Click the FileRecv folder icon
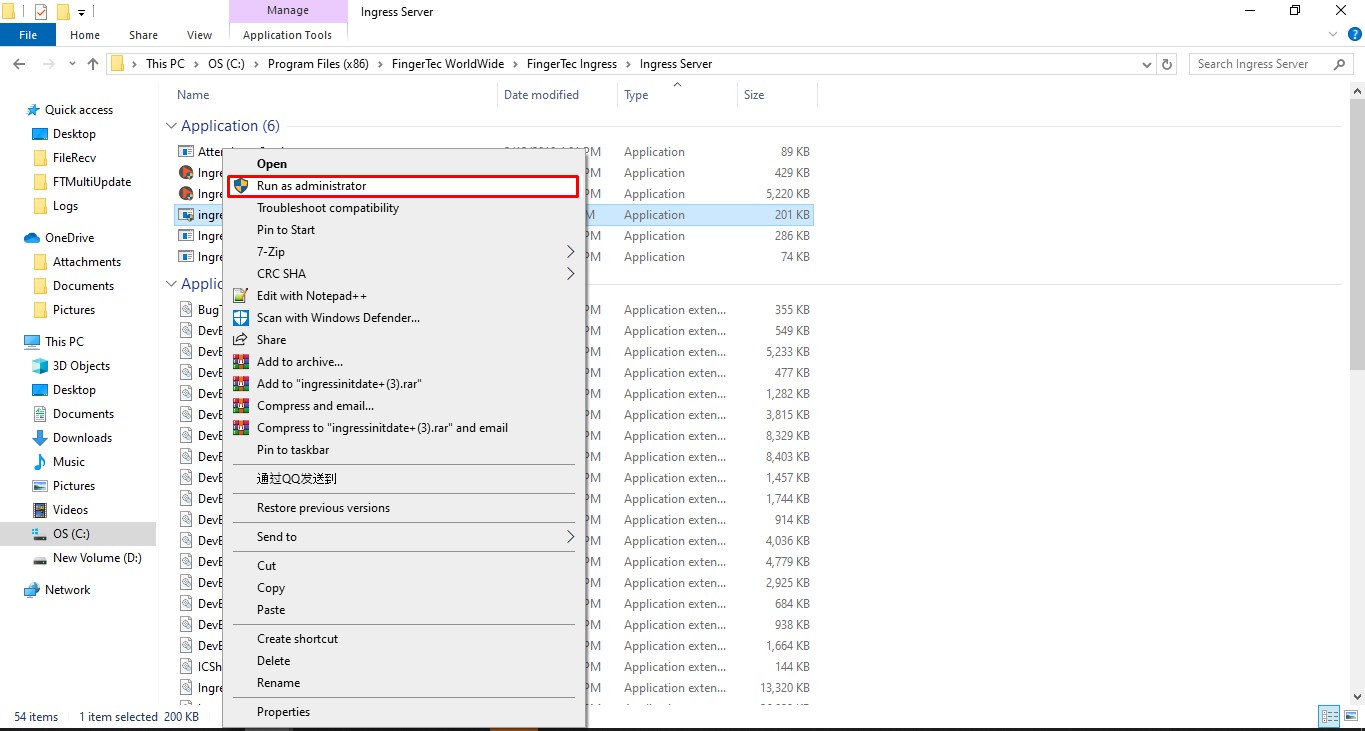 (x=40, y=158)
